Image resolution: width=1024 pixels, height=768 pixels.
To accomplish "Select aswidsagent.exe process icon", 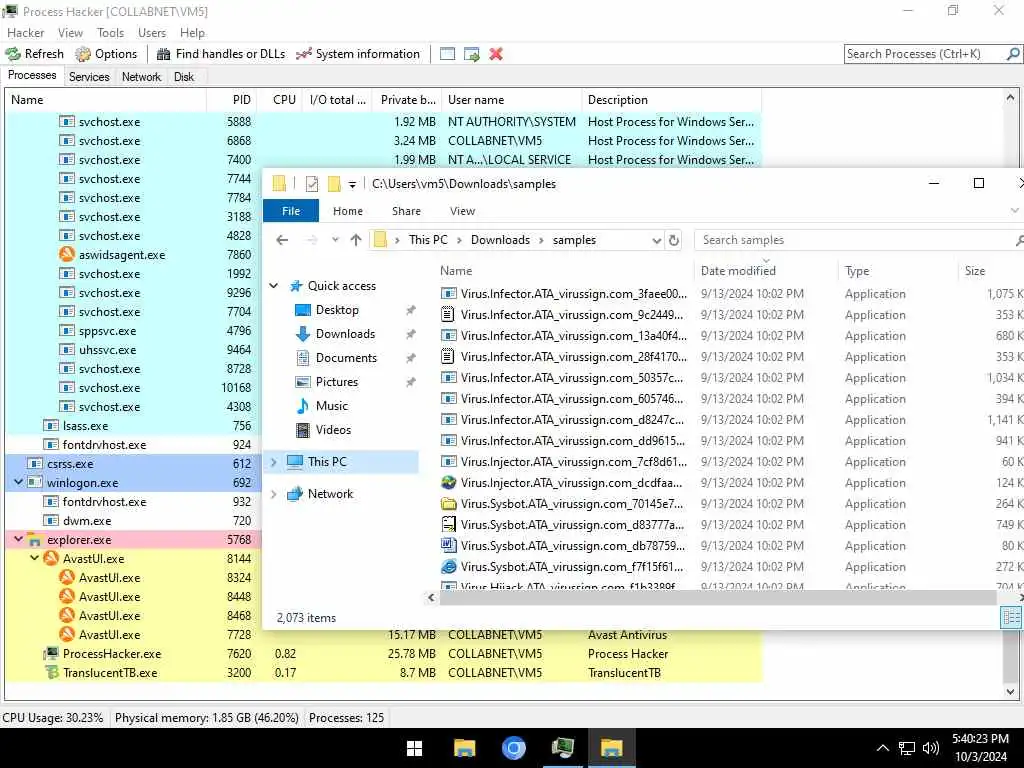I will pos(67,254).
